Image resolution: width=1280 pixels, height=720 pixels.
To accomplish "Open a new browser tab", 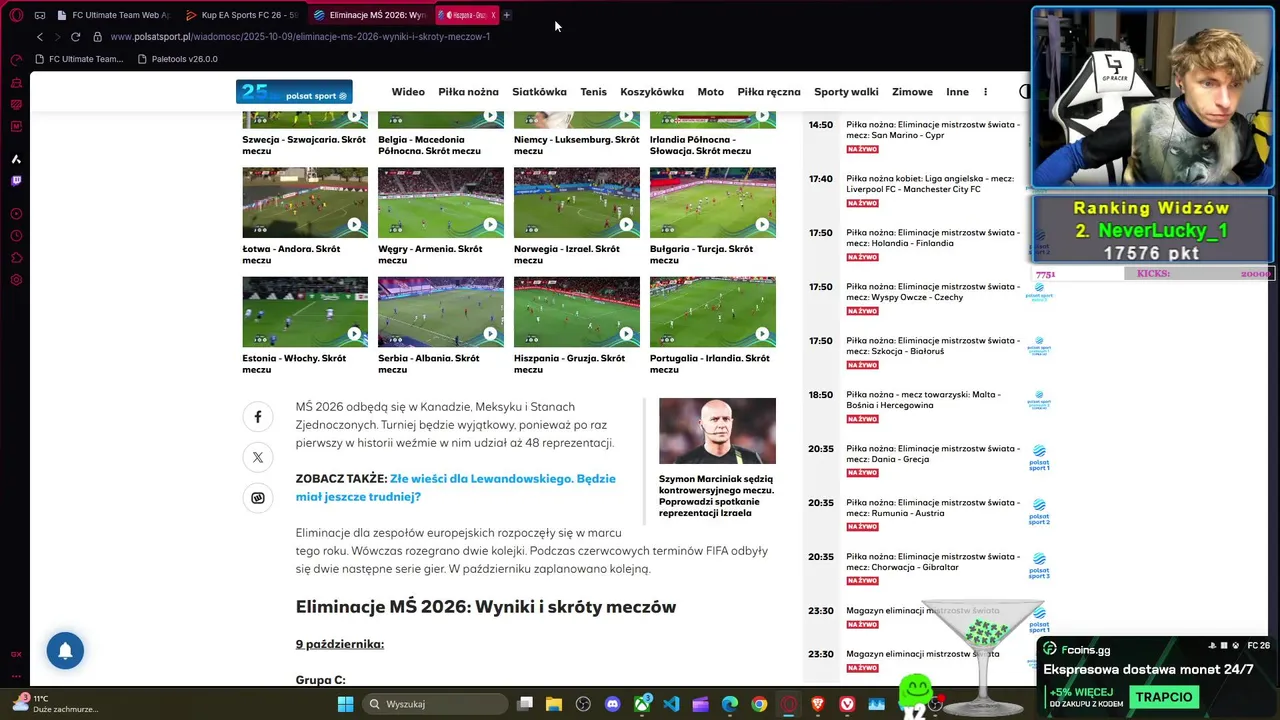I will click(507, 15).
